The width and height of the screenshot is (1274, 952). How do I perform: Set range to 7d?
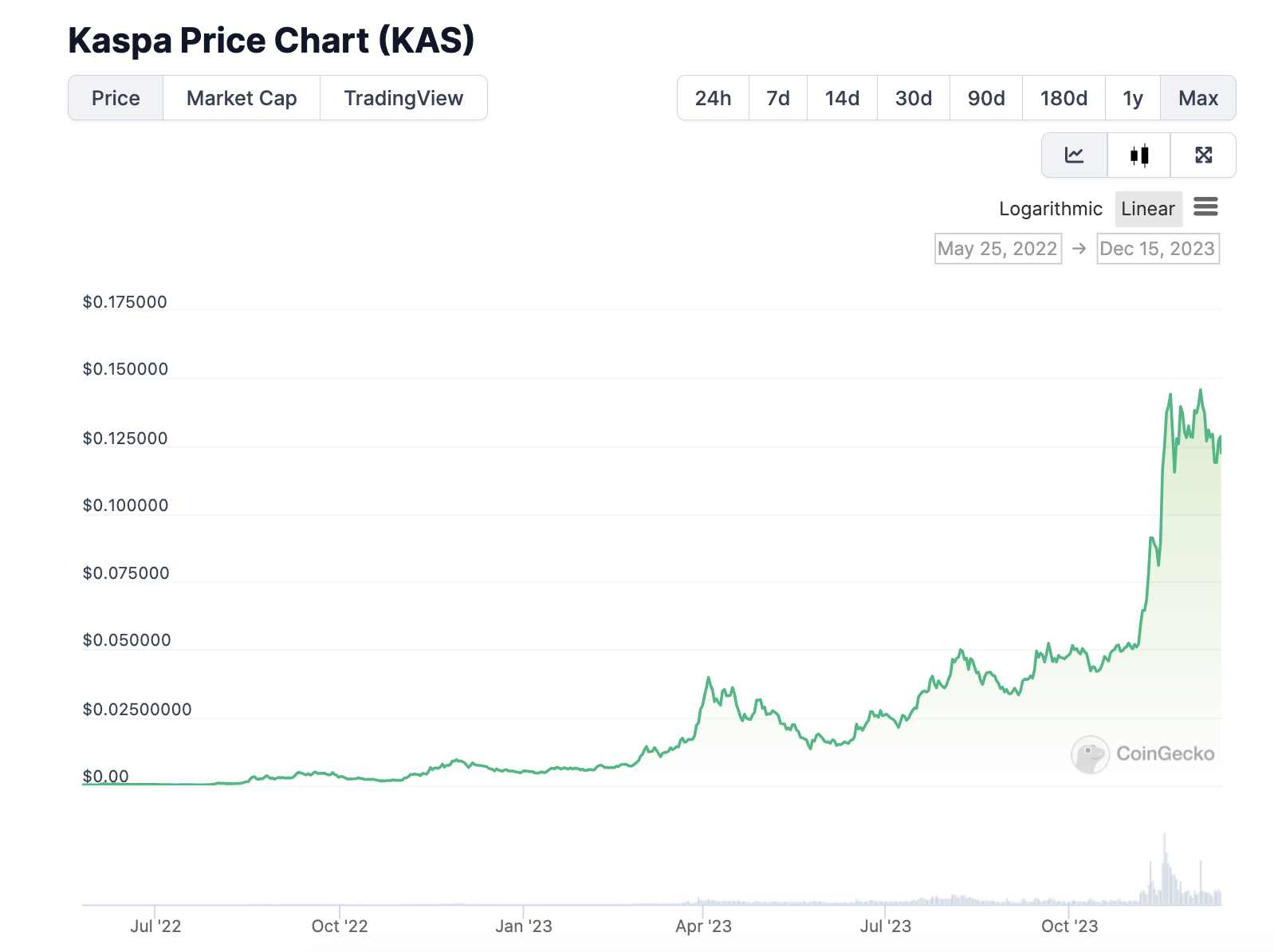tap(778, 98)
